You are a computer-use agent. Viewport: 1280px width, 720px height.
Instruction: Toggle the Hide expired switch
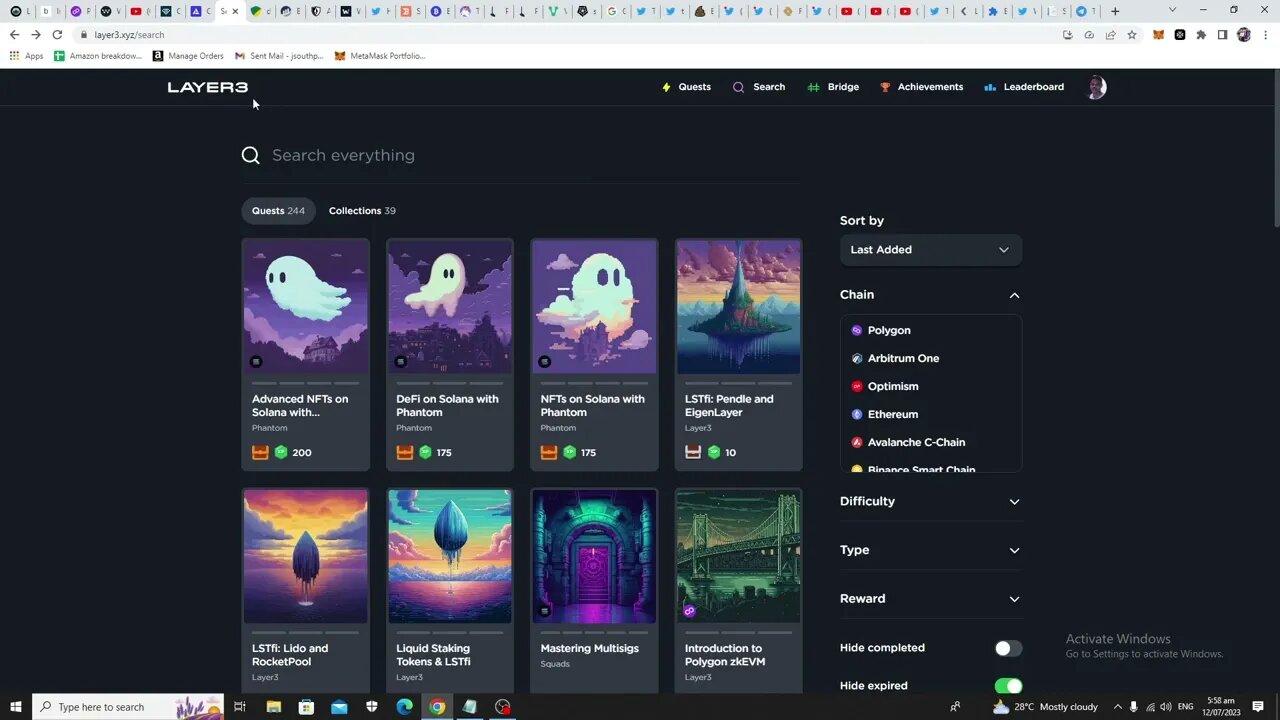click(x=1008, y=686)
